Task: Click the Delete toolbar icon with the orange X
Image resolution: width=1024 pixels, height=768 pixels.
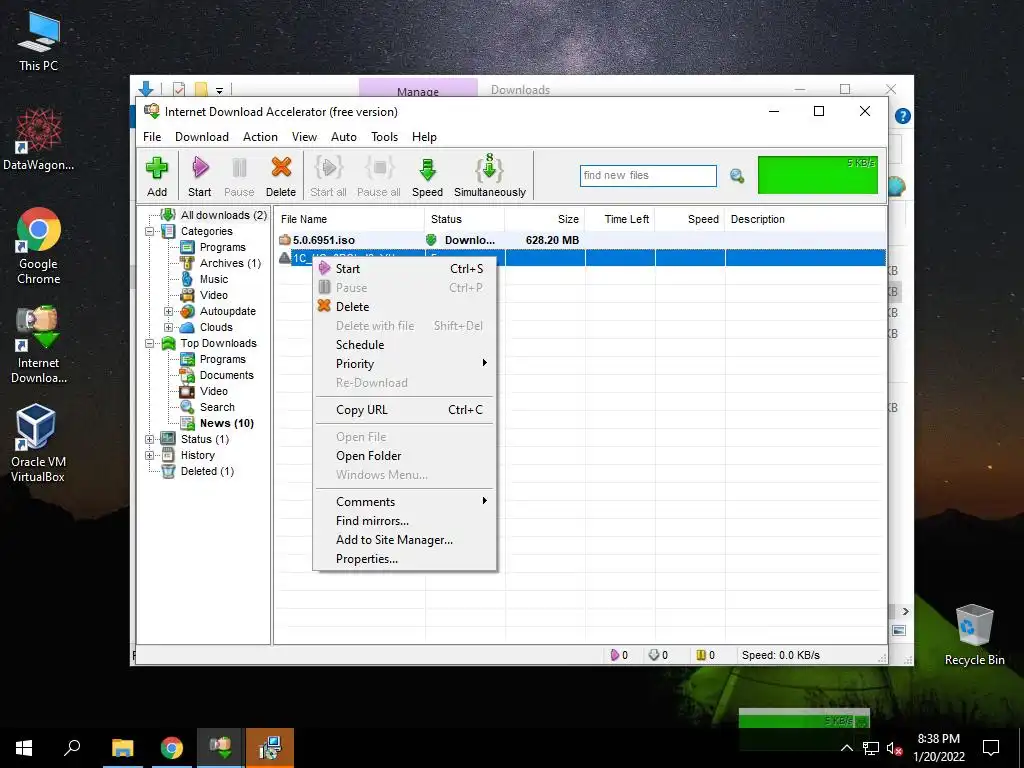Action: pyautogui.click(x=281, y=168)
